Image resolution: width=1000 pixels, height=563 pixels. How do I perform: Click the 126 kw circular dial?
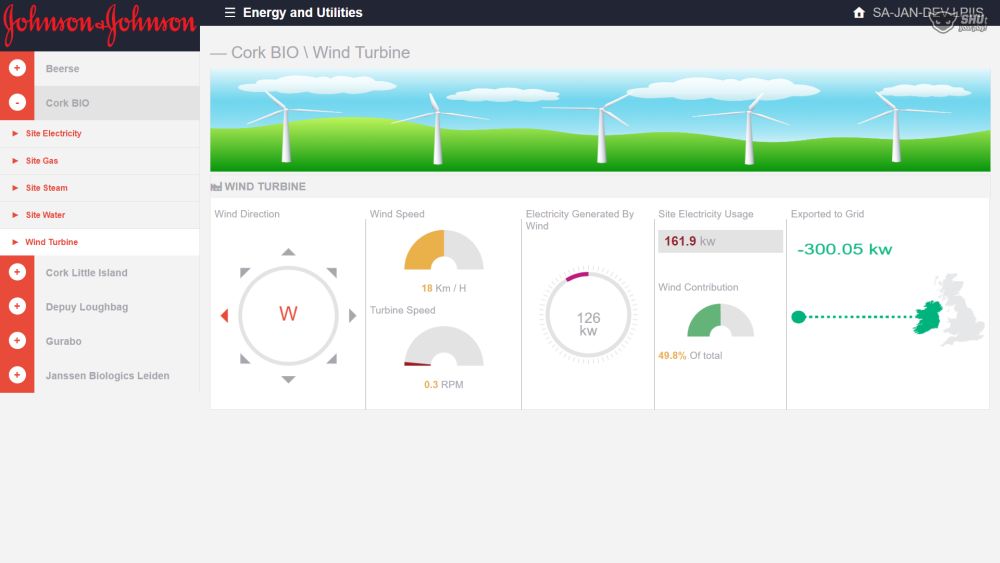coord(588,316)
